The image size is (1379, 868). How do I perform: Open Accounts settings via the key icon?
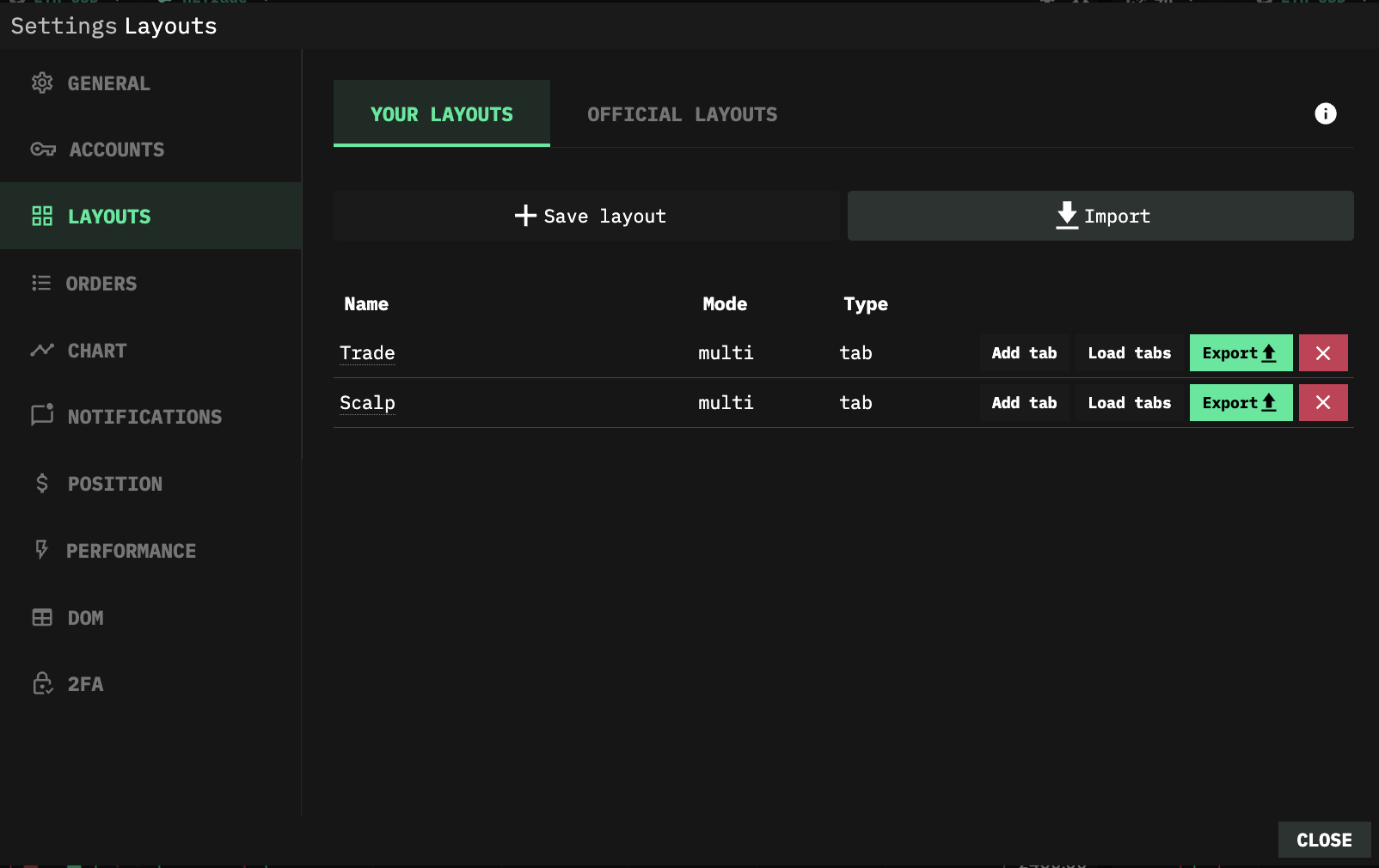pos(43,150)
